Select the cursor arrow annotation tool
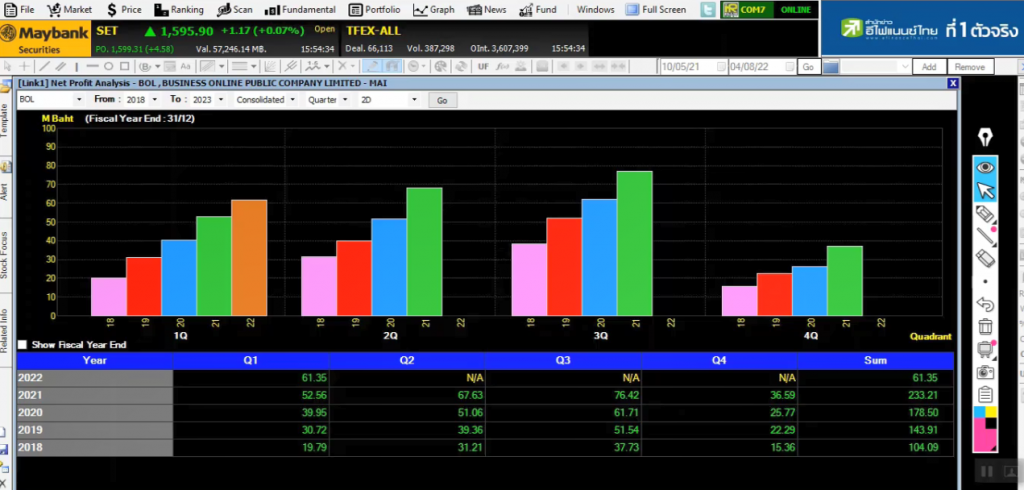1024x490 pixels. pyautogui.click(x=985, y=191)
